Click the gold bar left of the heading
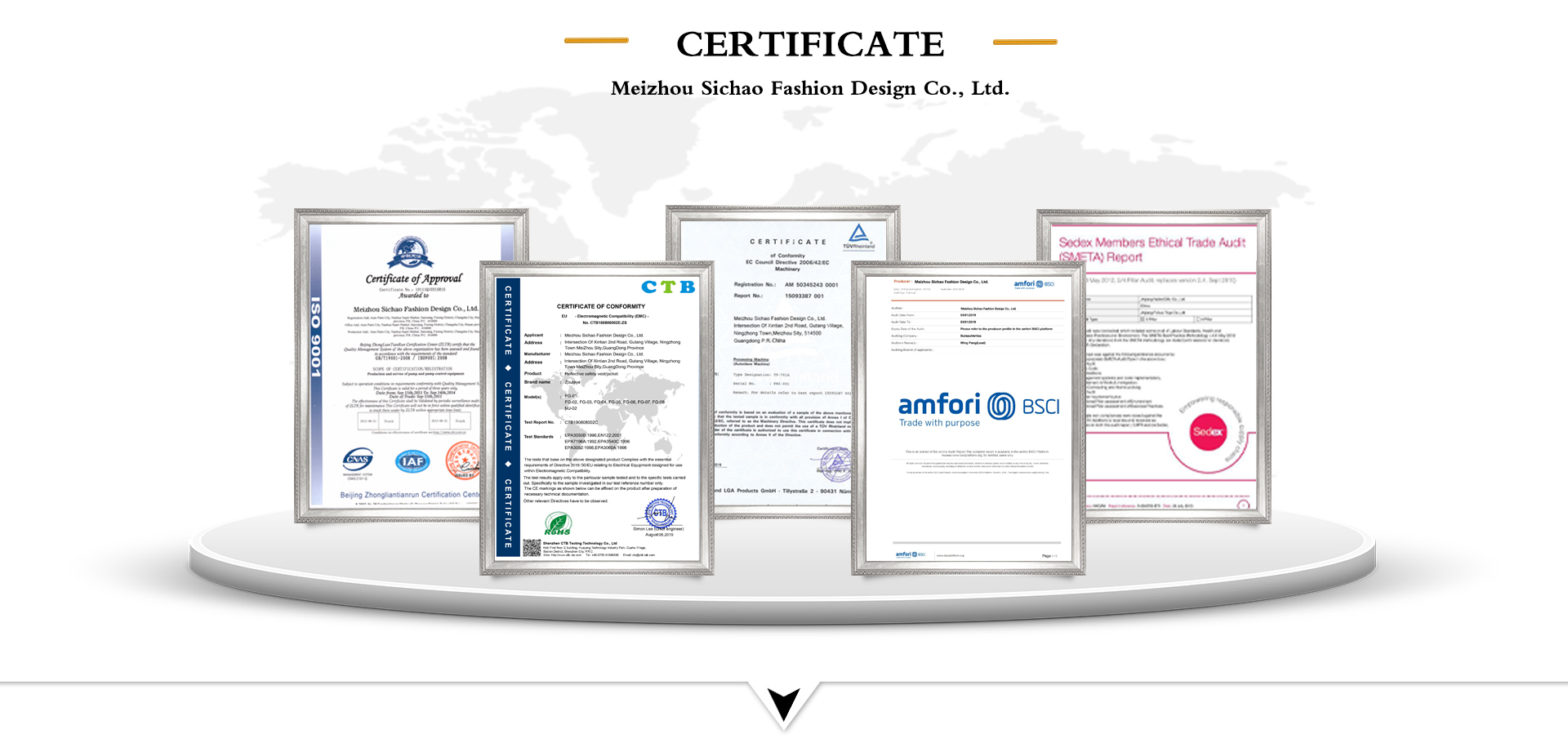Viewport: 1568px width, 743px height. pos(596,40)
